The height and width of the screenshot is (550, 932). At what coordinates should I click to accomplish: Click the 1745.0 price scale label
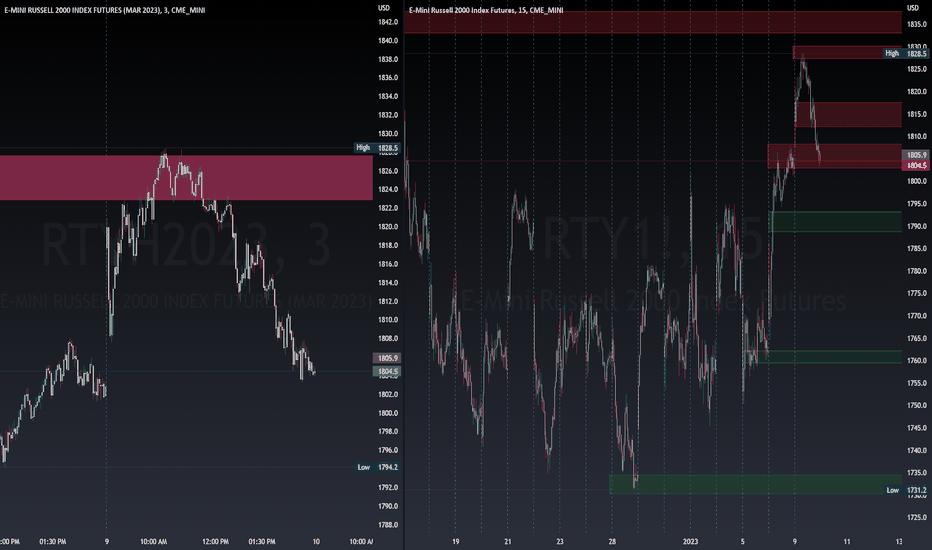point(917,428)
